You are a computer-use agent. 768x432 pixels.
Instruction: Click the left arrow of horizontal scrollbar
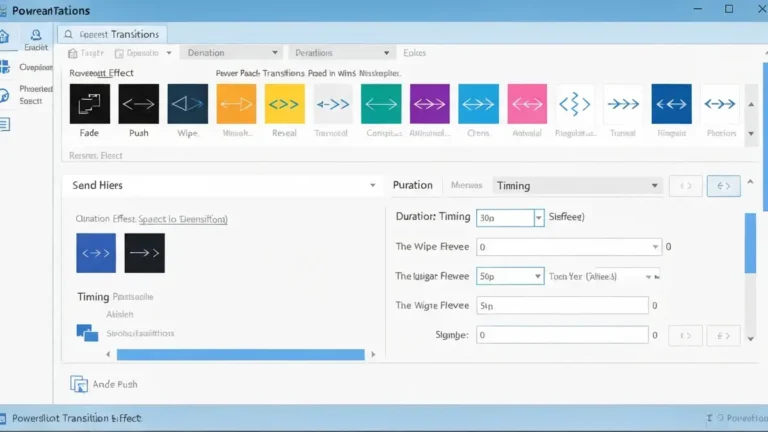pos(108,355)
